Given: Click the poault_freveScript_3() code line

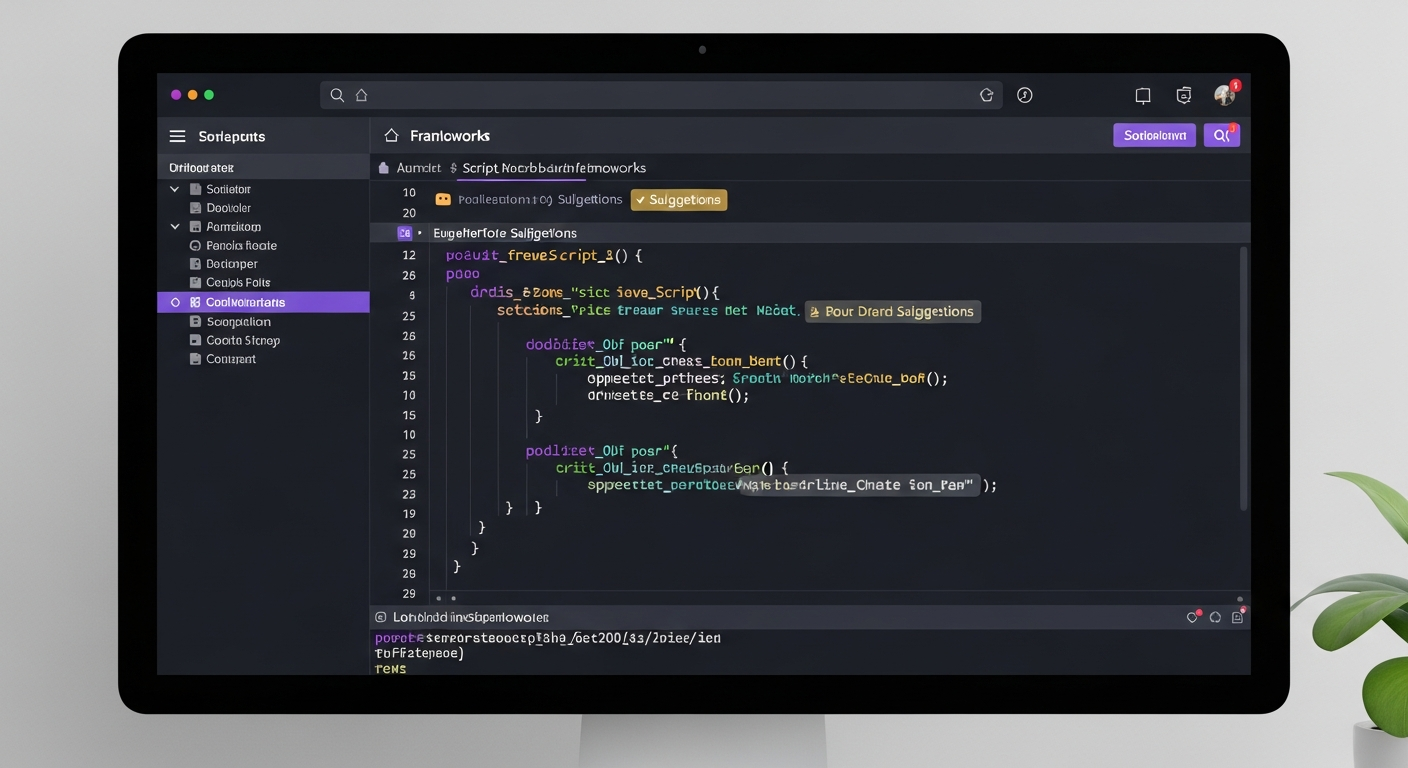Looking at the screenshot, I should point(543,255).
